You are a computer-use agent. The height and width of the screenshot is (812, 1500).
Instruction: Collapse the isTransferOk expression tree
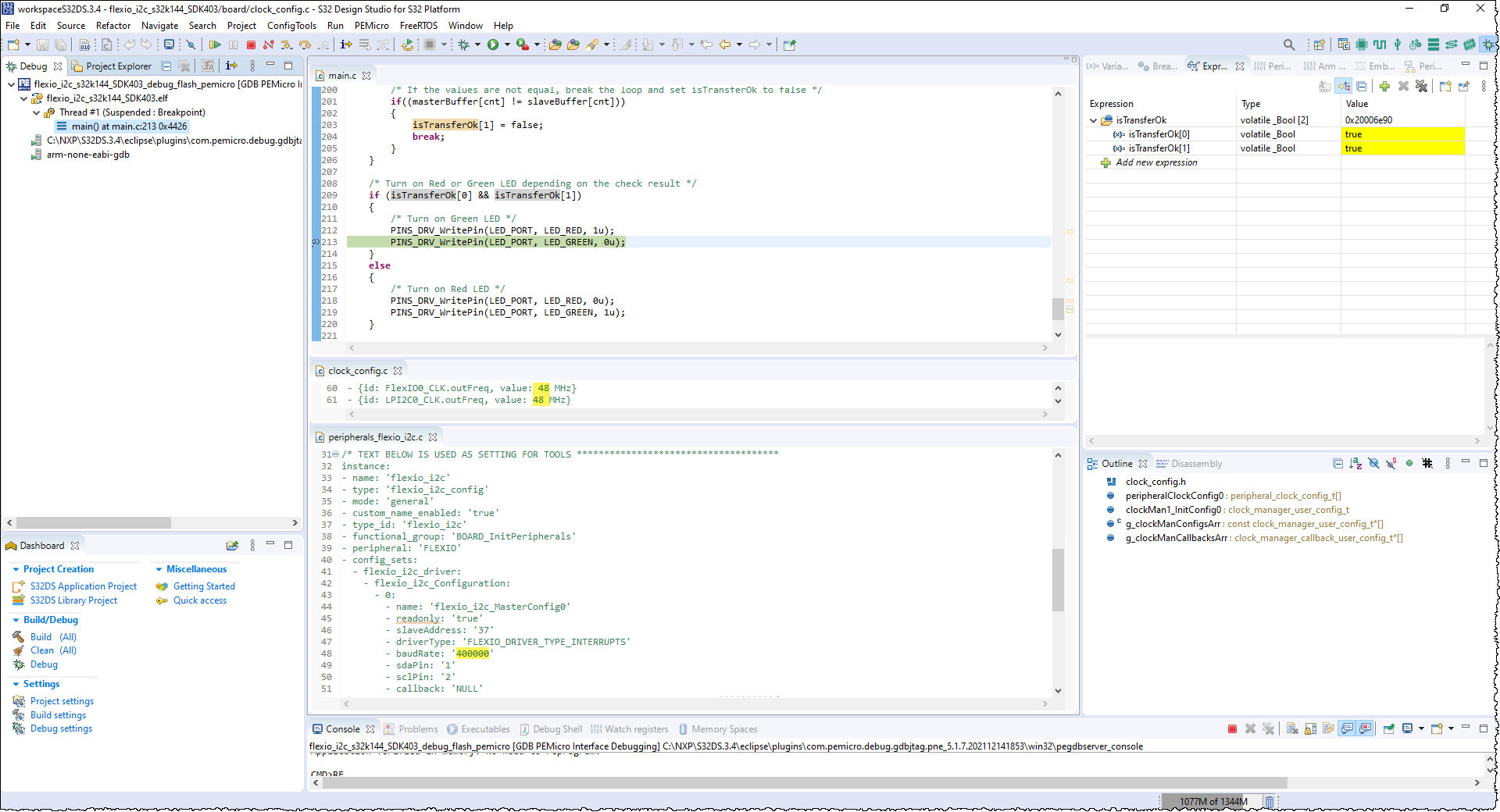click(1094, 120)
